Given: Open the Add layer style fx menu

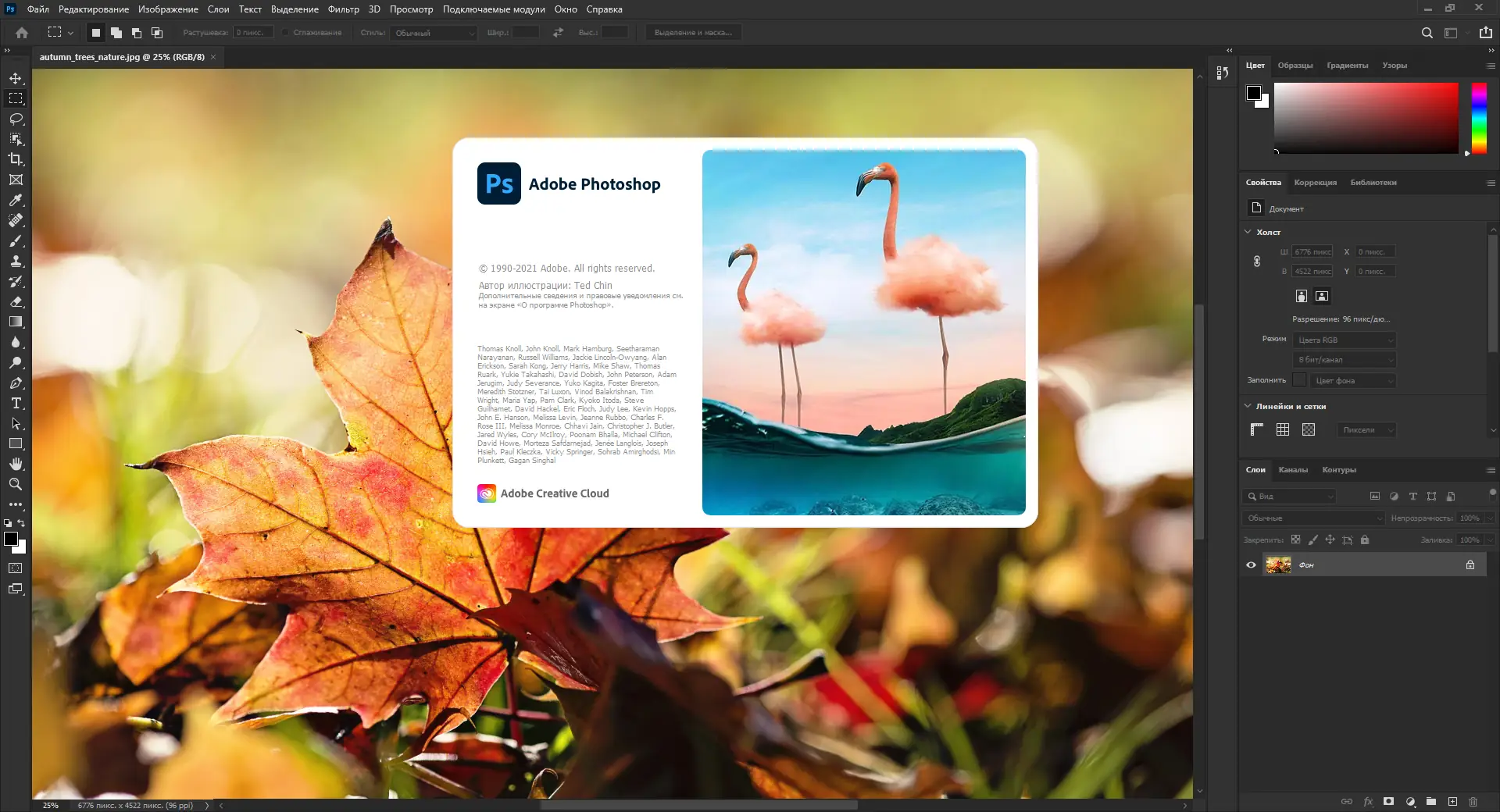Looking at the screenshot, I should (1368, 802).
